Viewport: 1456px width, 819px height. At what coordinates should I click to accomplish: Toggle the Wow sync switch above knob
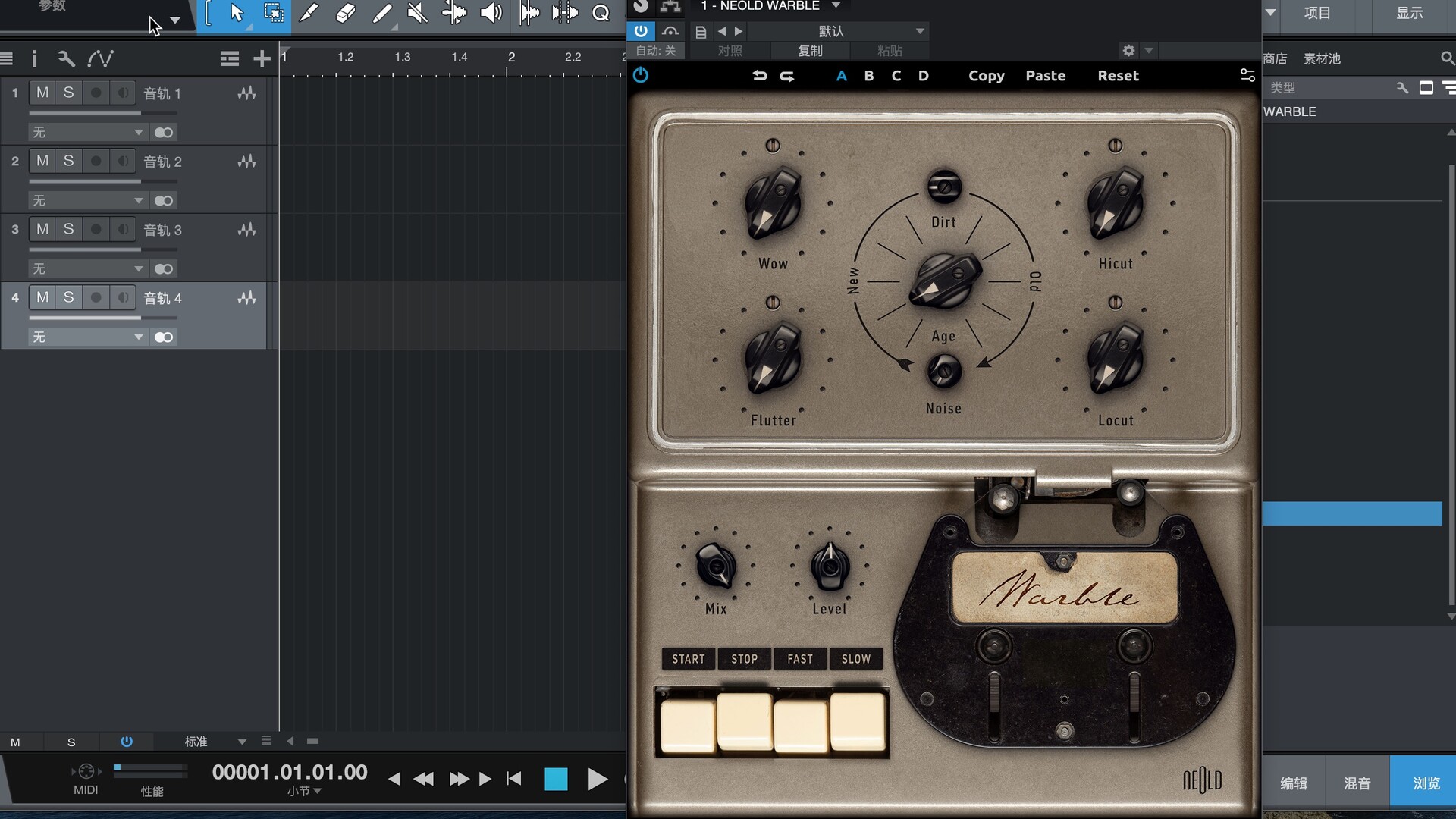772,146
